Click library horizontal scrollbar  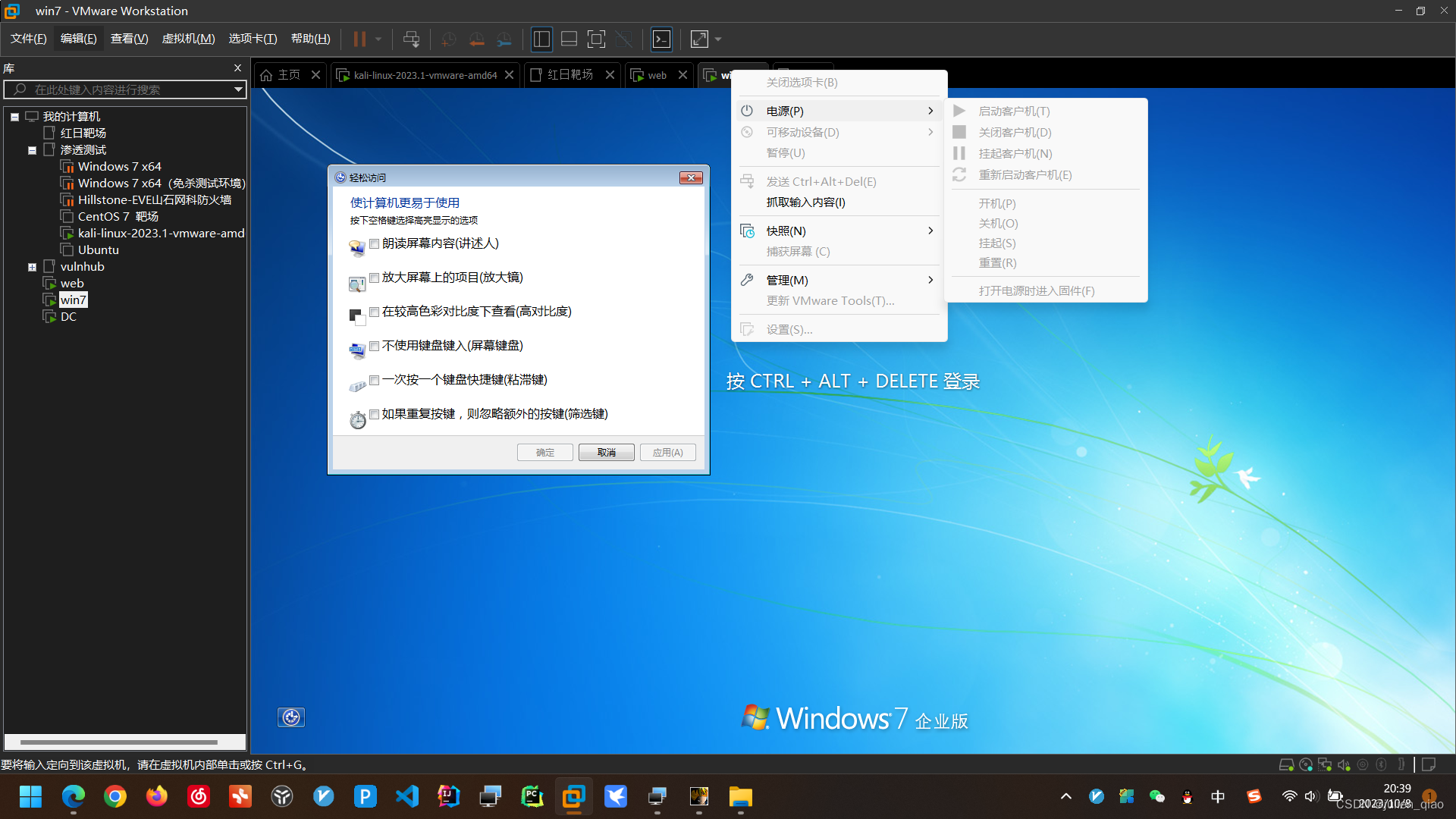(x=119, y=742)
